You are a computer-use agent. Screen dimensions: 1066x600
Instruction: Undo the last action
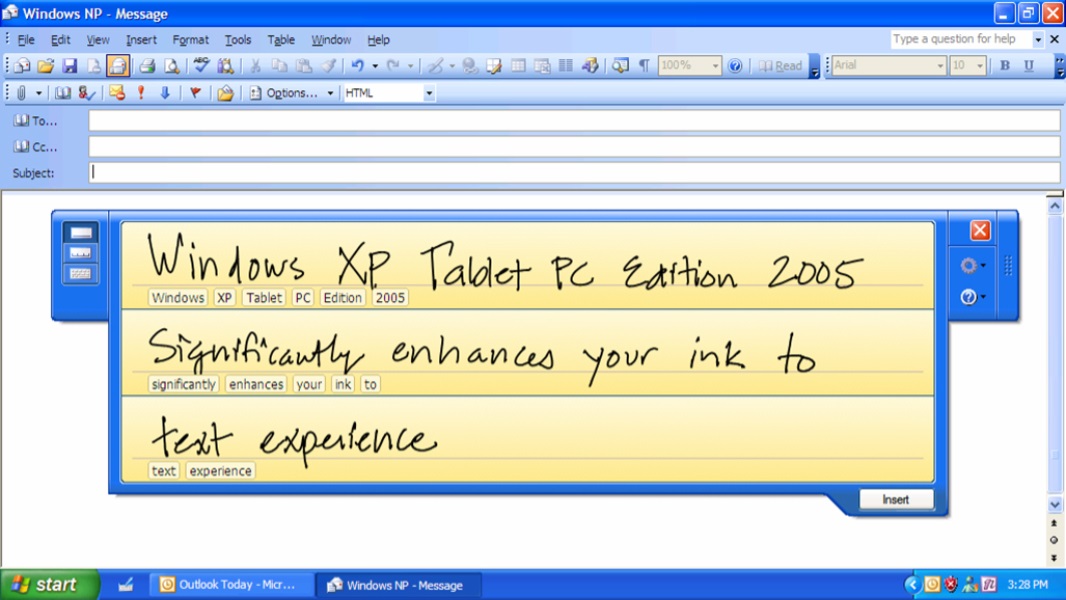[357, 66]
